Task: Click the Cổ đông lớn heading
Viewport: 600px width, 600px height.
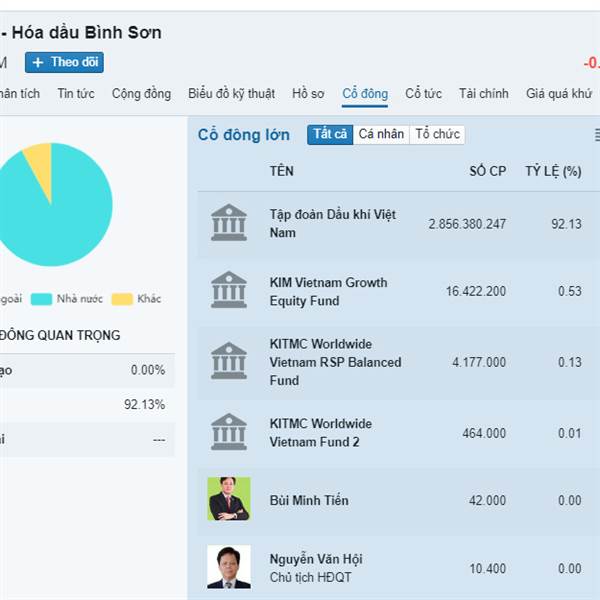Action: pyautogui.click(x=244, y=135)
